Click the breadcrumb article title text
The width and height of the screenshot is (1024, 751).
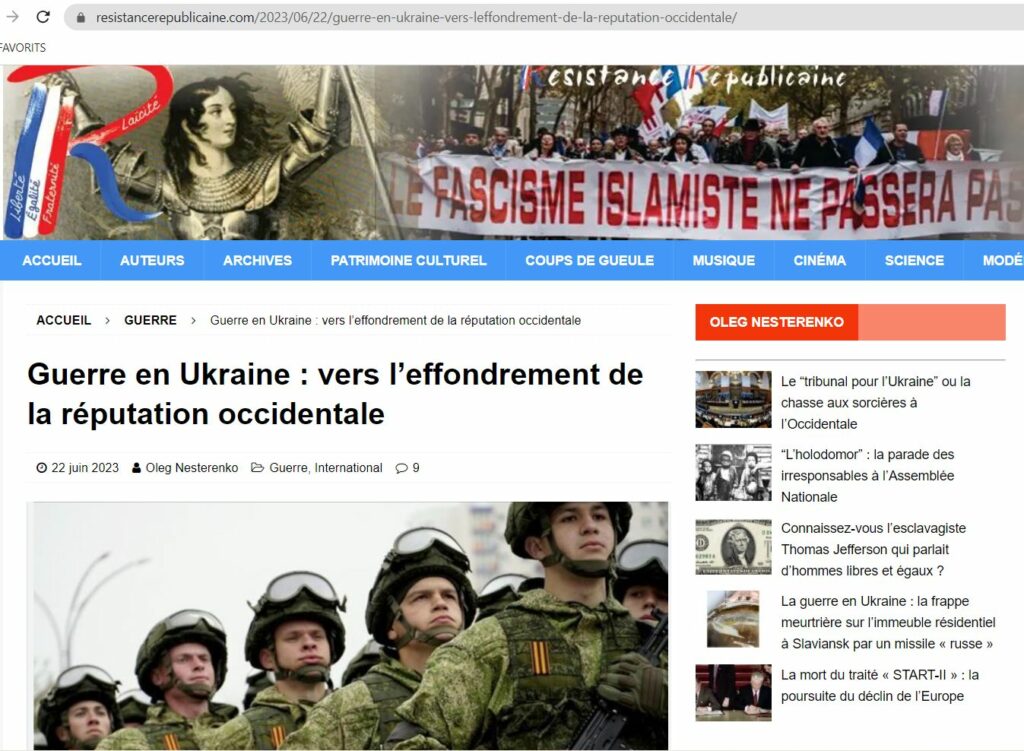click(395, 321)
